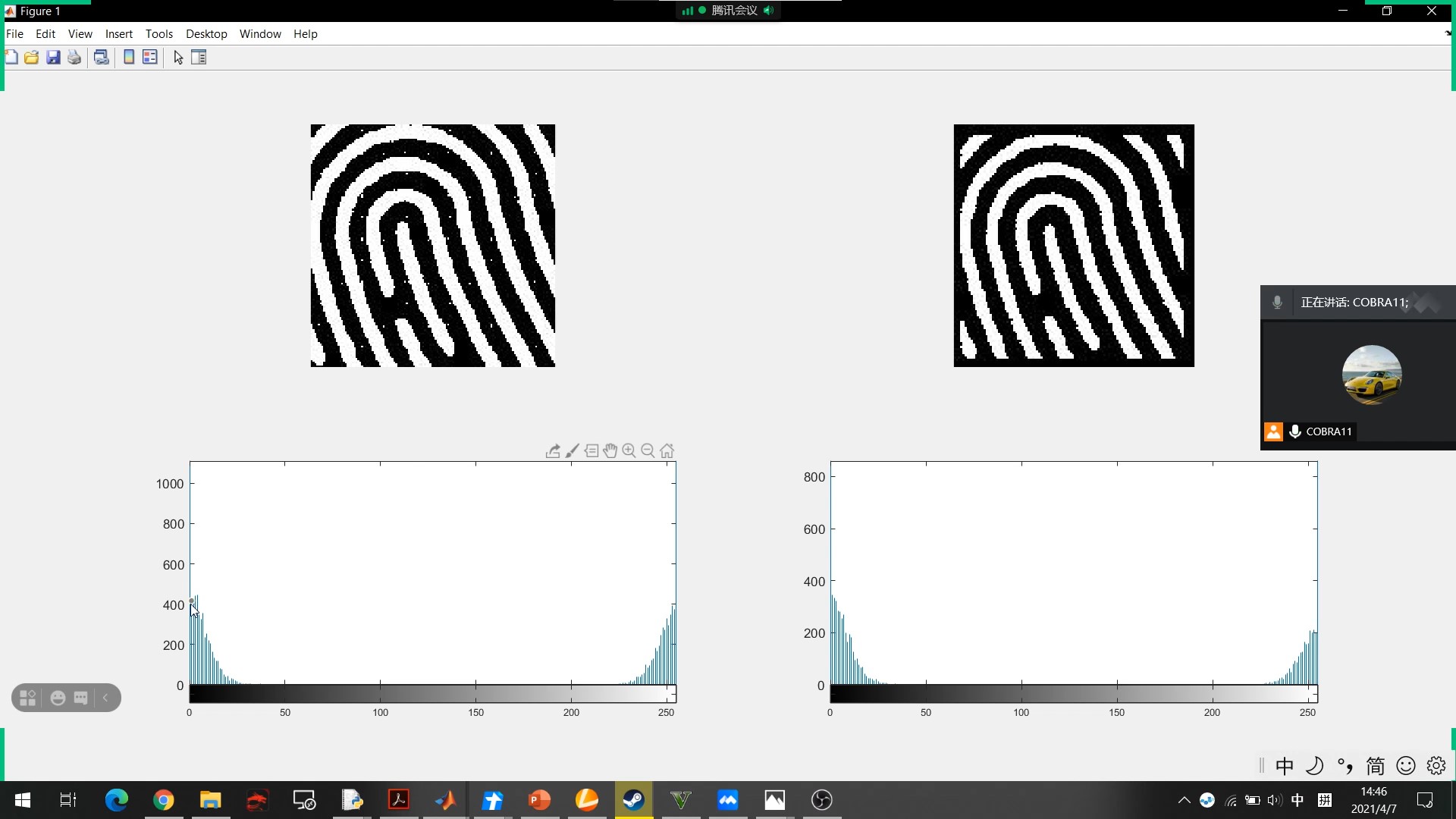Click the Open File folder icon
The width and height of the screenshot is (1456, 819).
32,58
